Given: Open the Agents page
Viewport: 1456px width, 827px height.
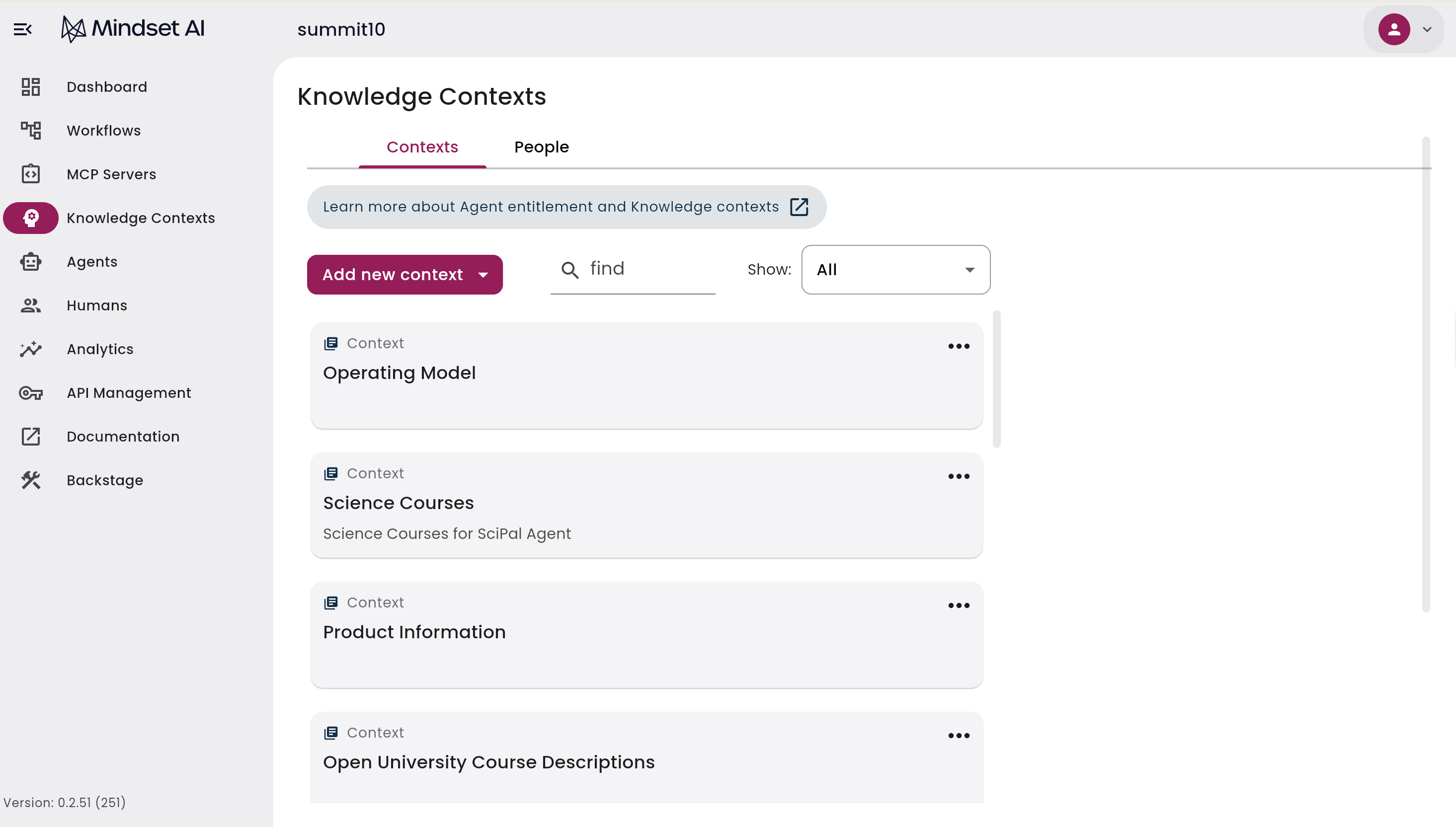Looking at the screenshot, I should (x=92, y=262).
